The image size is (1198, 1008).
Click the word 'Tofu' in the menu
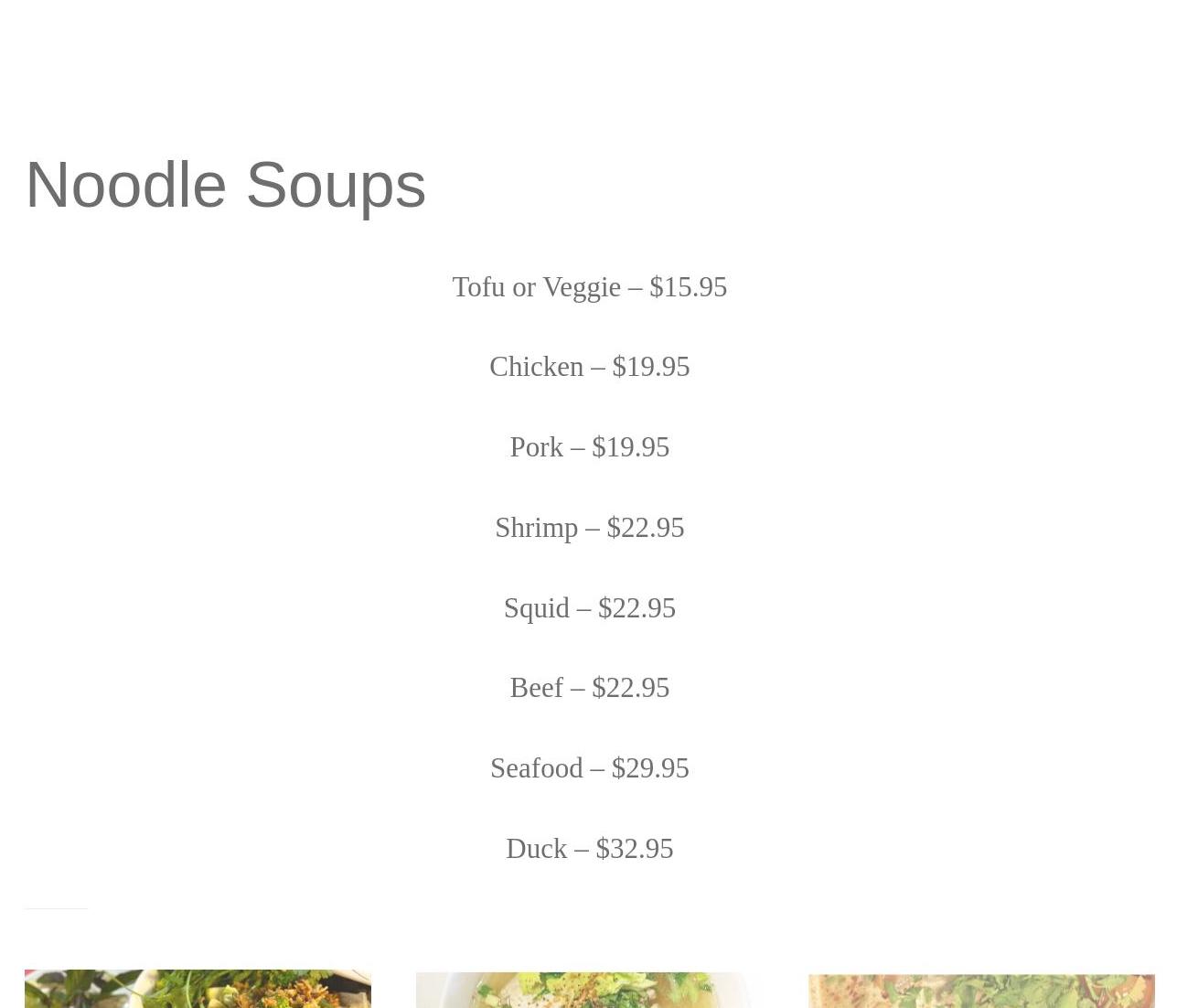tap(477, 287)
